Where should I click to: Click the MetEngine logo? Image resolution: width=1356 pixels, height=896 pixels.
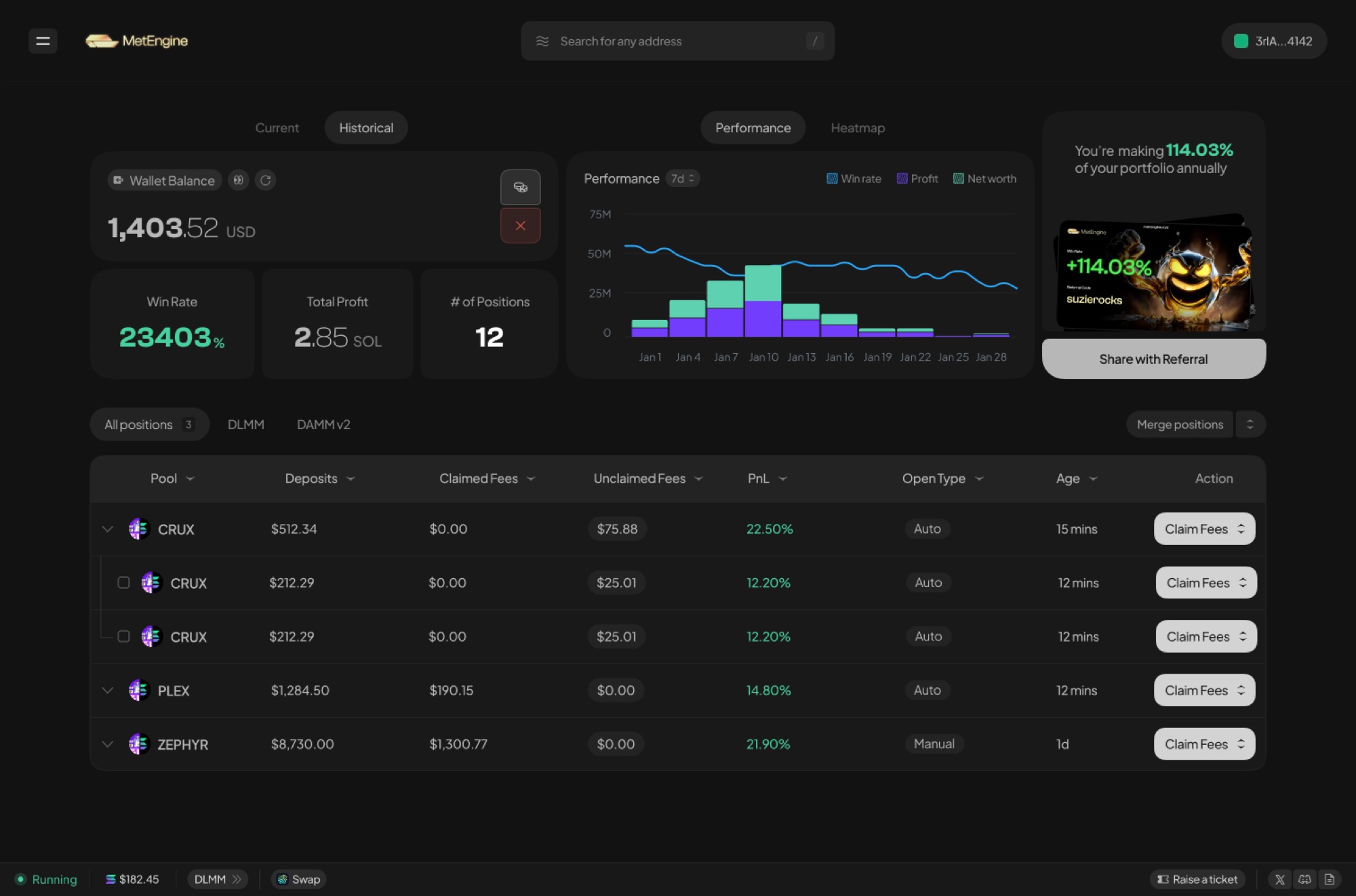(136, 41)
